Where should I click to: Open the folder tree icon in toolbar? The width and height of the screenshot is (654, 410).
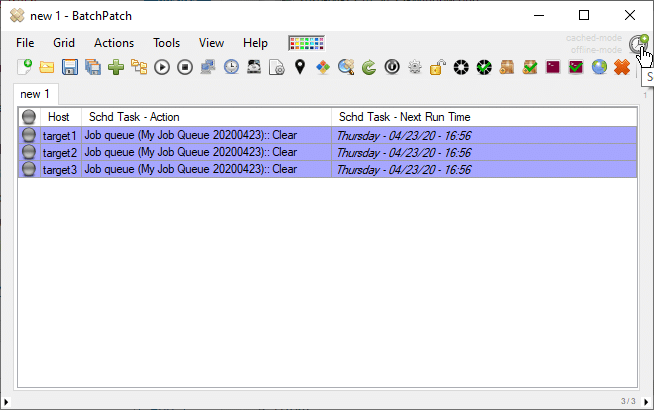139,67
